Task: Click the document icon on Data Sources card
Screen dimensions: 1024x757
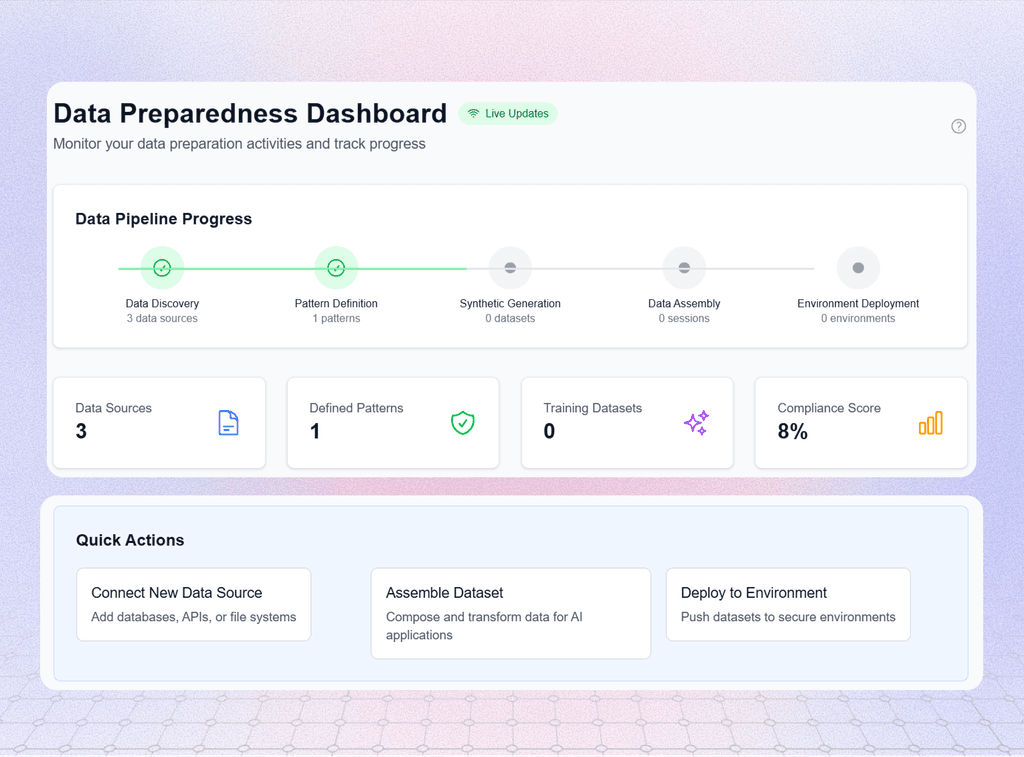Action: 229,423
